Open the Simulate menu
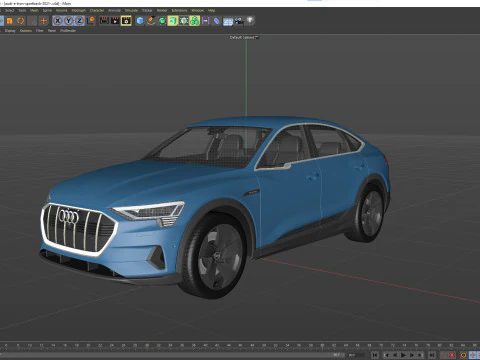This screenshot has height=360, width=480. [x=131, y=10]
